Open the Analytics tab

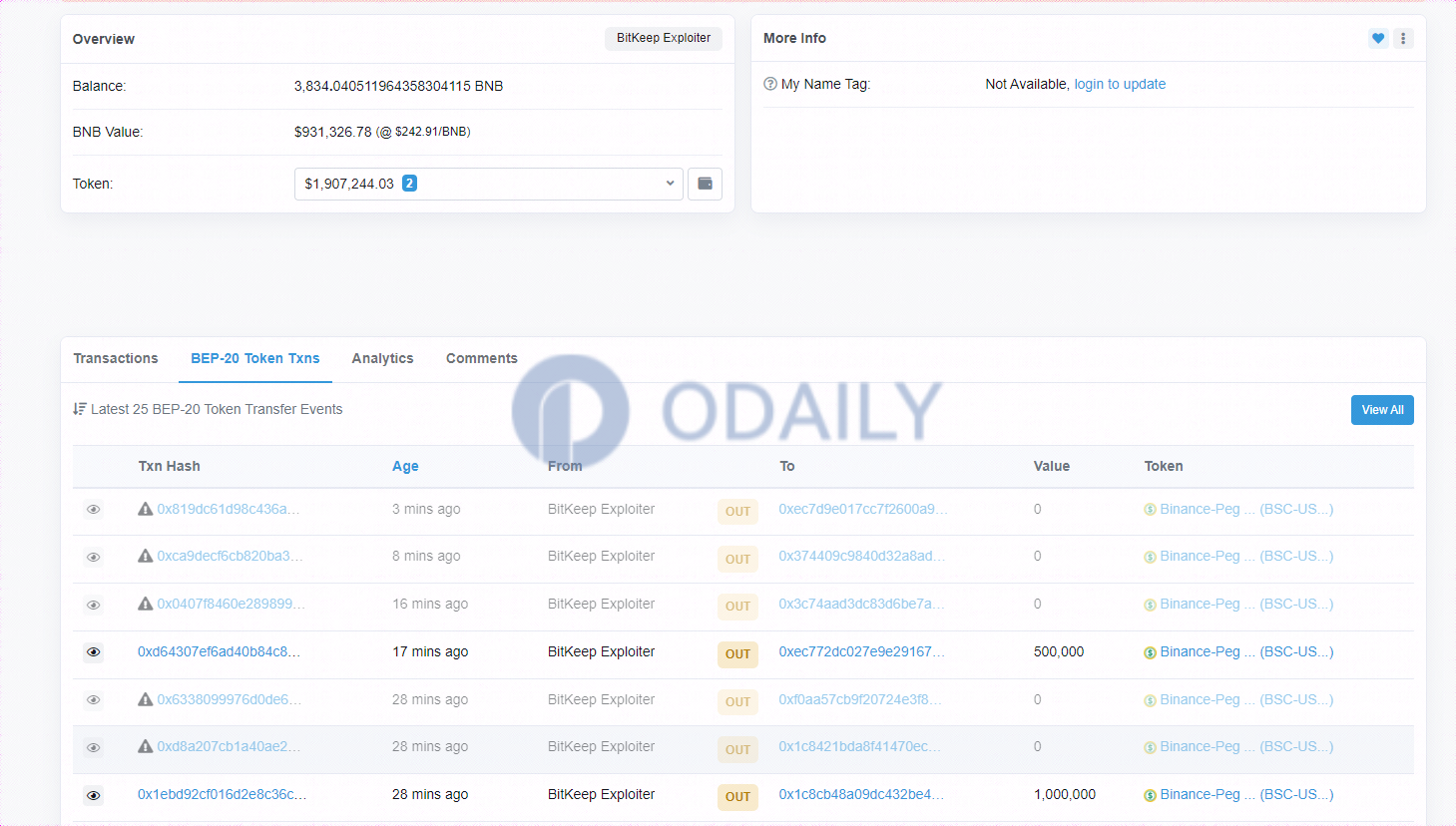pyautogui.click(x=382, y=358)
